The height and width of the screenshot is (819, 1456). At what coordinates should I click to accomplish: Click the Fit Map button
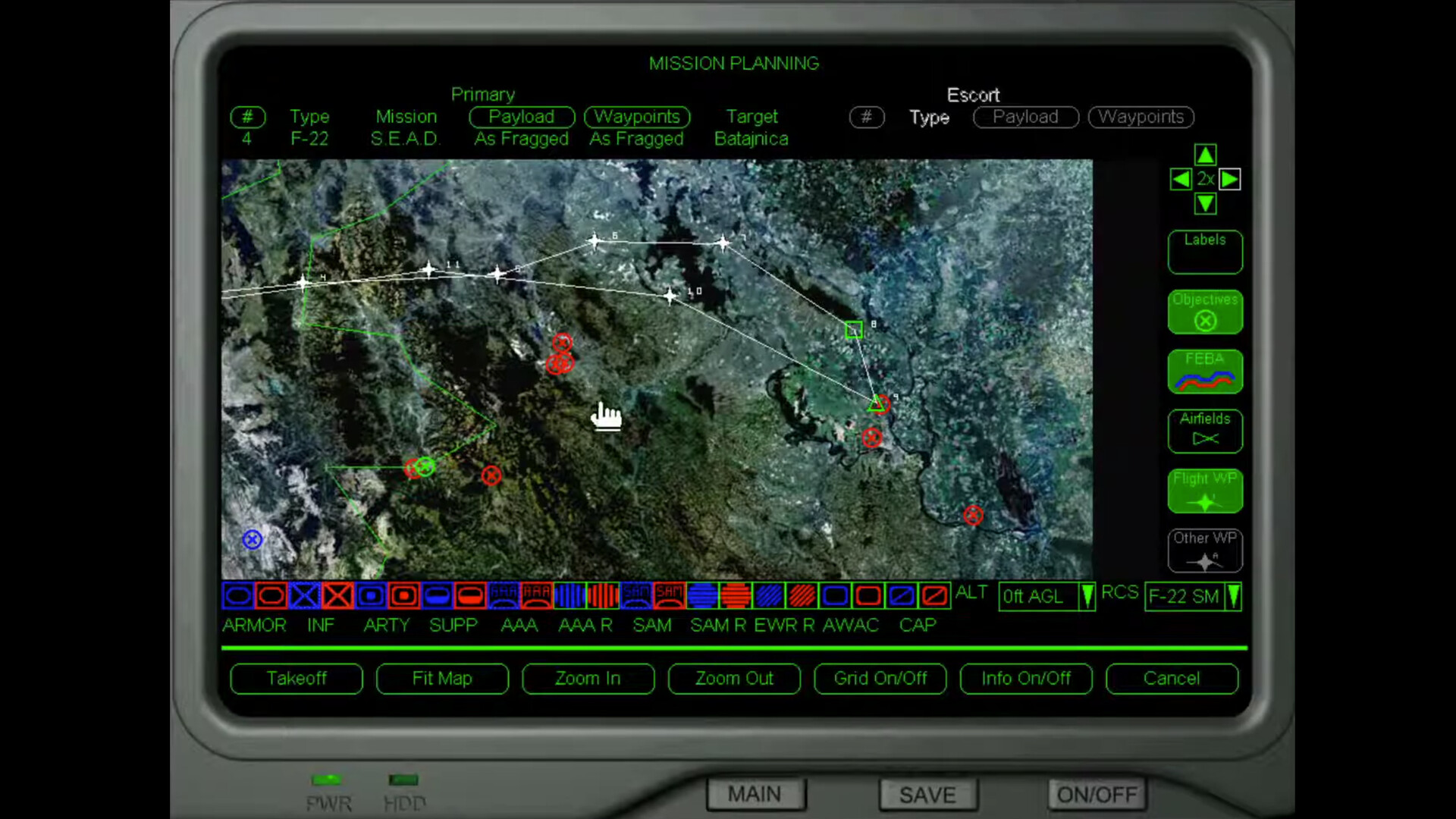(442, 679)
